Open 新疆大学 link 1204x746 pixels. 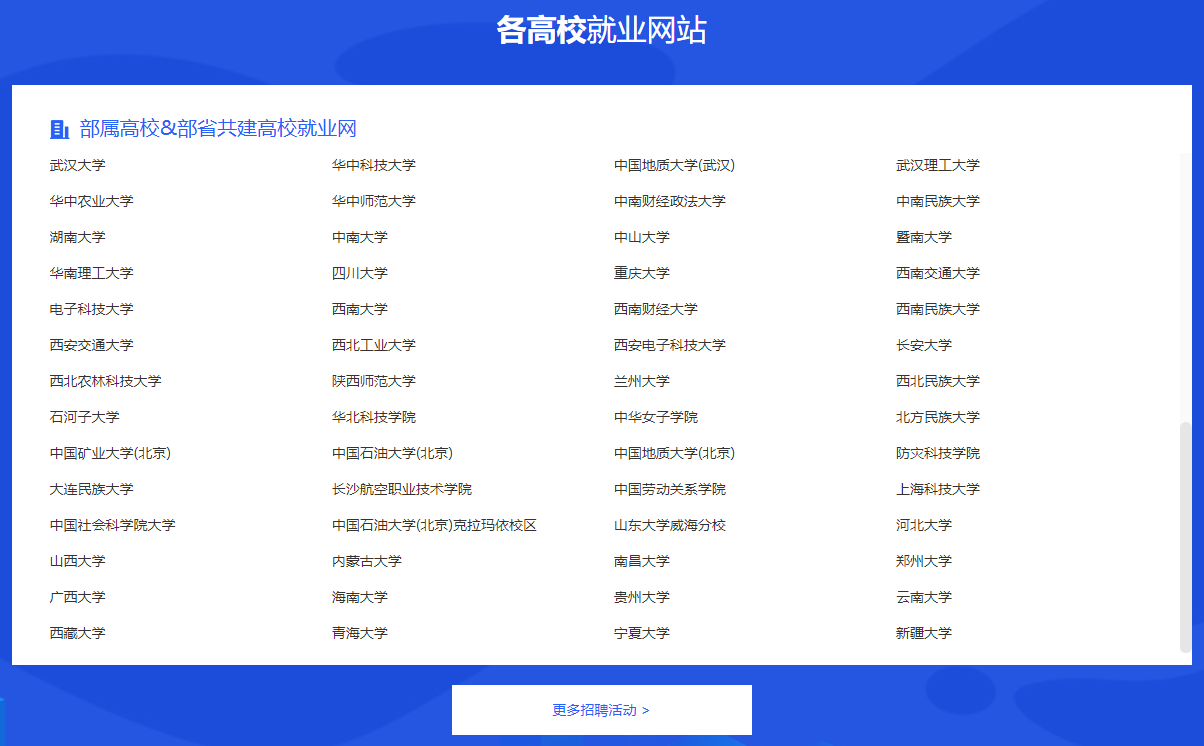(924, 633)
